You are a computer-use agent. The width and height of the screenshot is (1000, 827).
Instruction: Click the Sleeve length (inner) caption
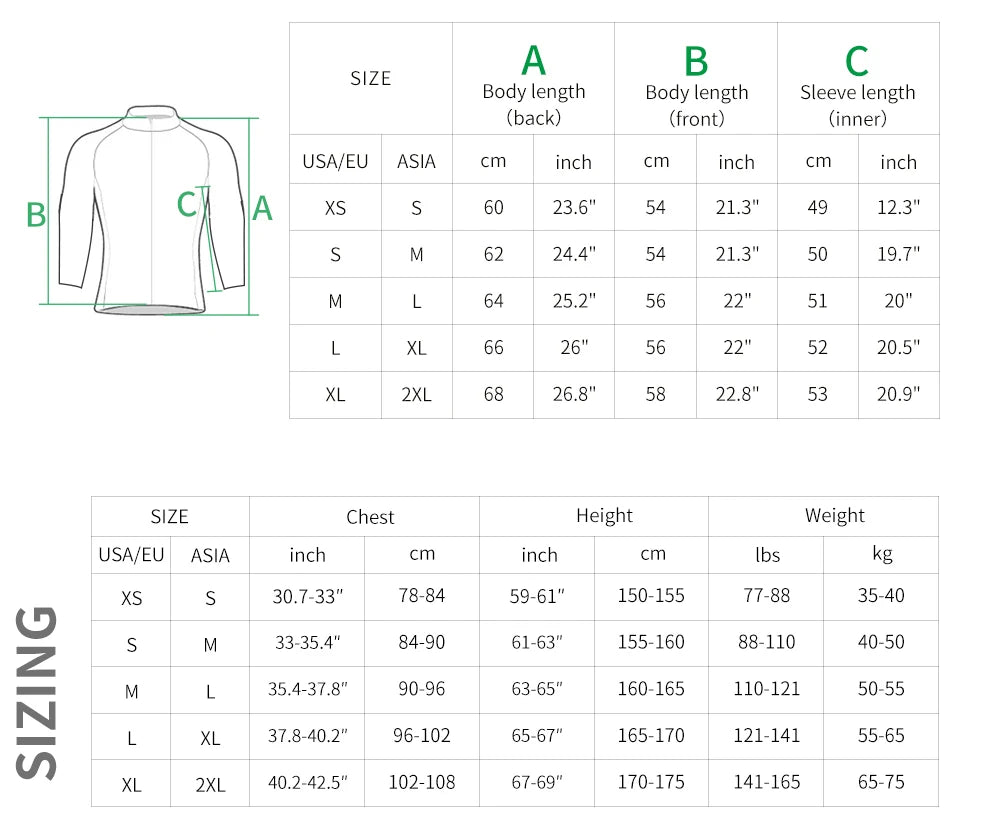857,105
